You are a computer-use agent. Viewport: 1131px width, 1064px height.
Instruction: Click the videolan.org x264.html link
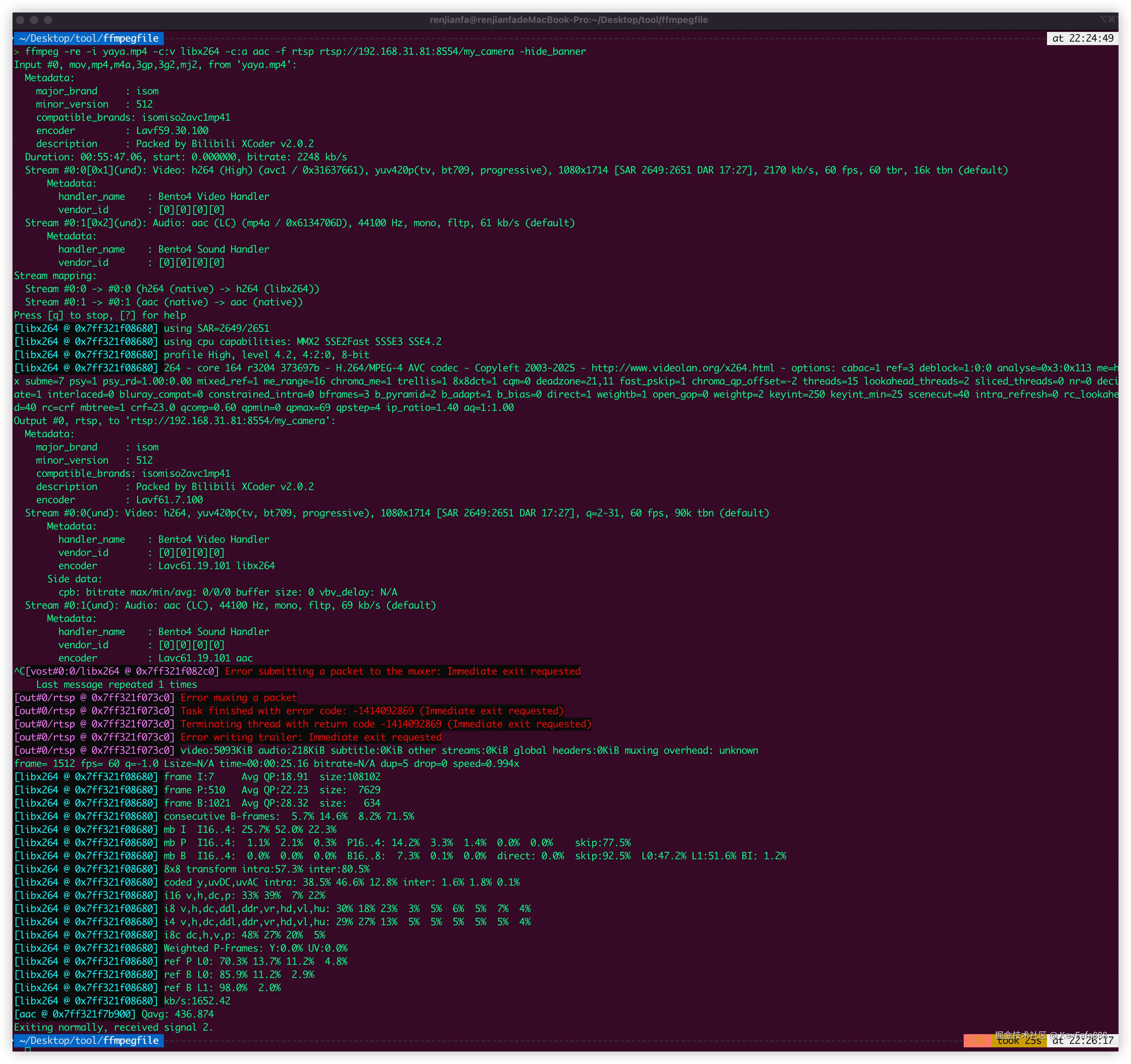click(x=682, y=368)
